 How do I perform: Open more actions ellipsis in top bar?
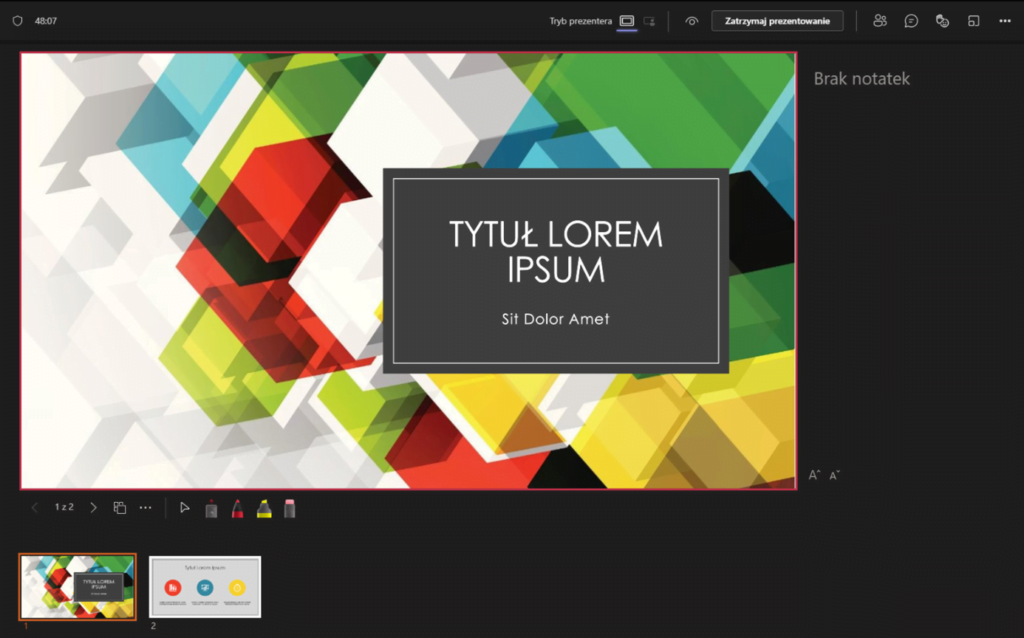(1005, 21)
